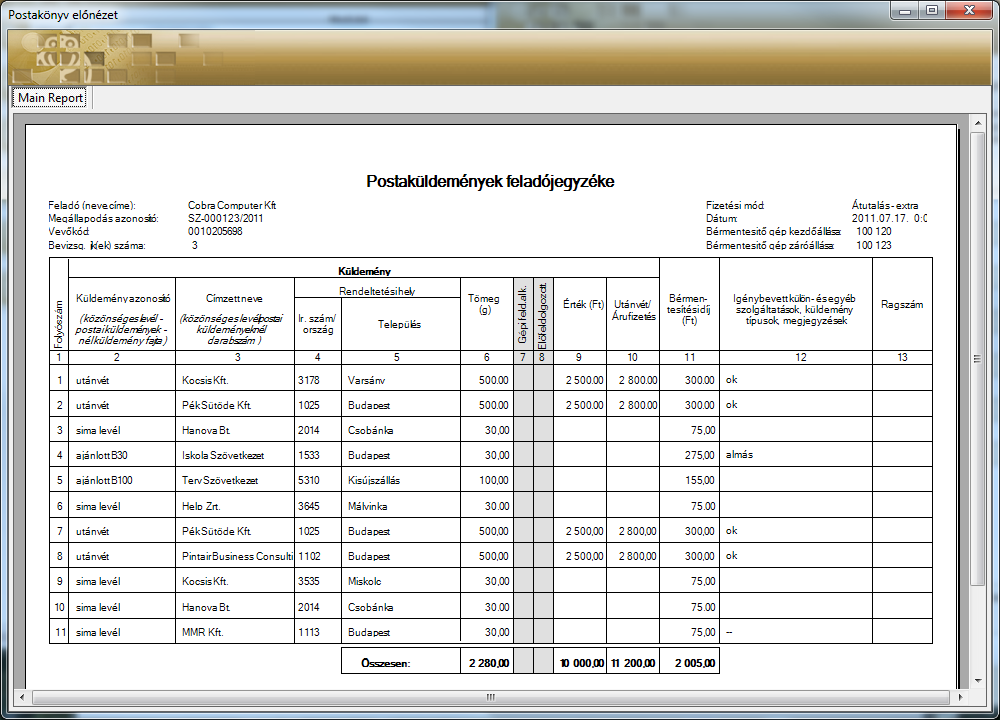Screen dimensions: 1000x720
Task: Click Cobra logo in header banner
Action: tap(61, 56)
